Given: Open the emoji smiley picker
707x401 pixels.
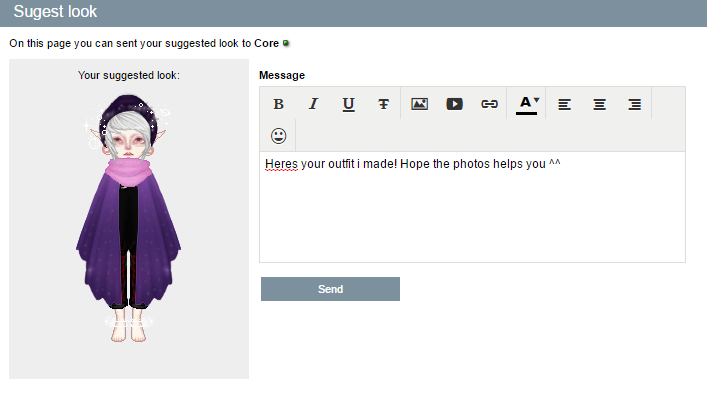Looking at the screenshot, I should pyautogui.click(x=278, y=136).
